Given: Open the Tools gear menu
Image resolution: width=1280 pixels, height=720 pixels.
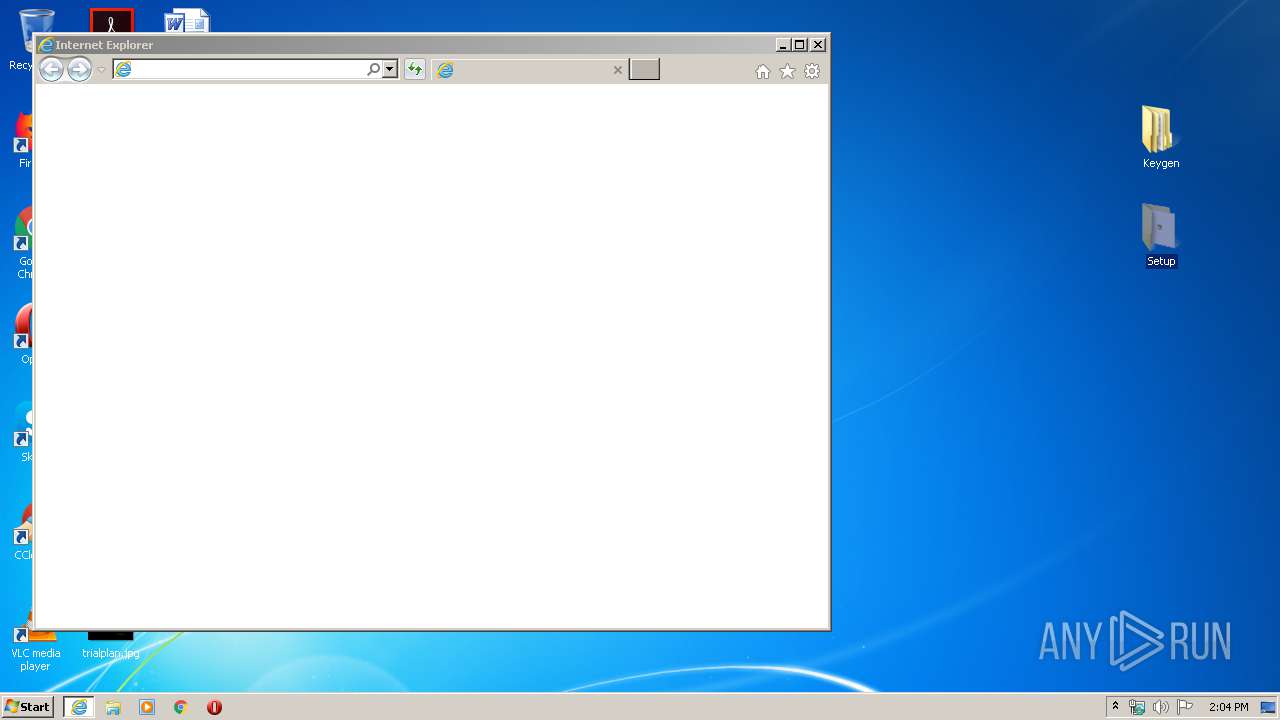Looking at the screenshot, I should (812, 71).
